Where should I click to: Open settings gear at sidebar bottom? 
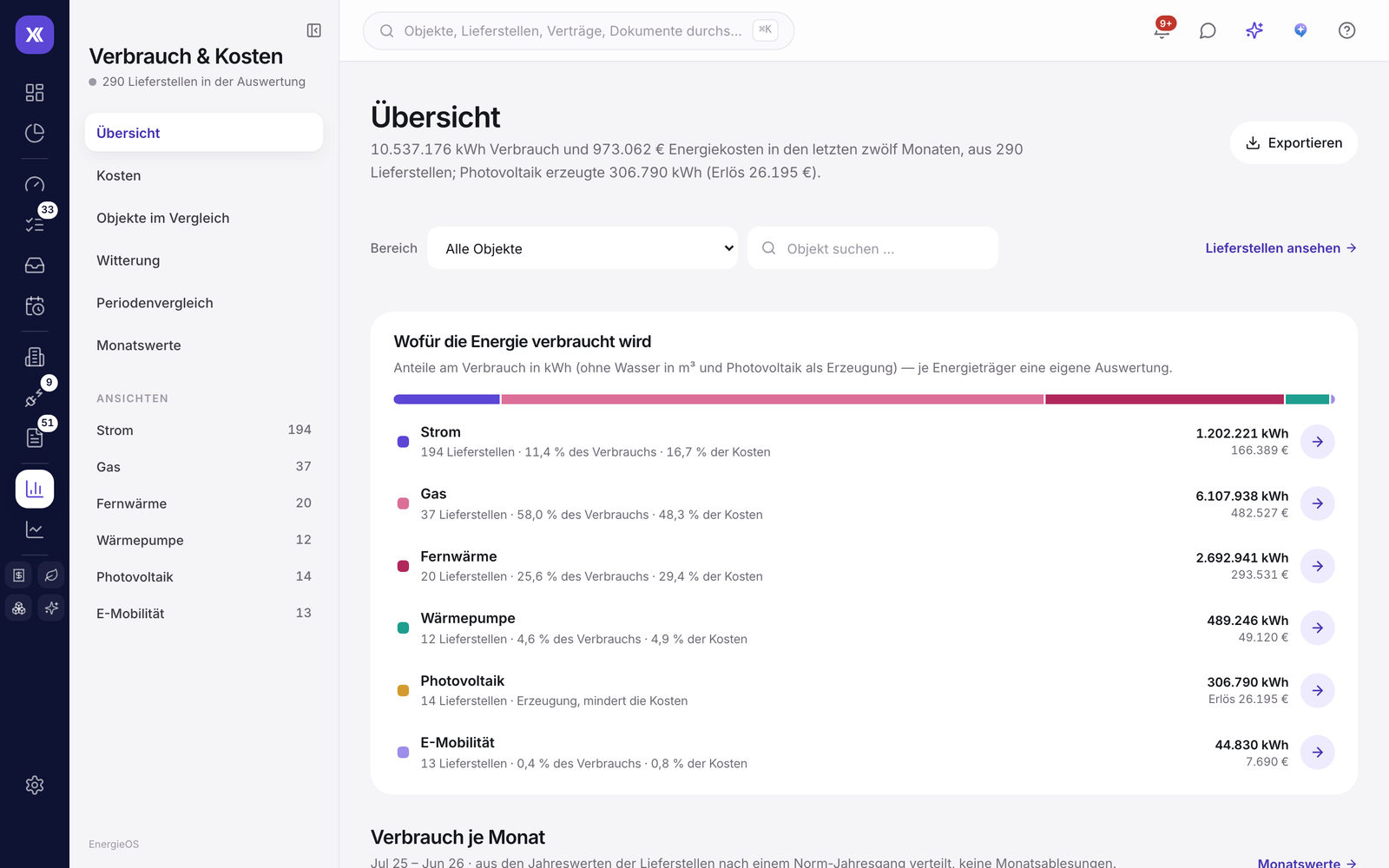coord(35,785)
